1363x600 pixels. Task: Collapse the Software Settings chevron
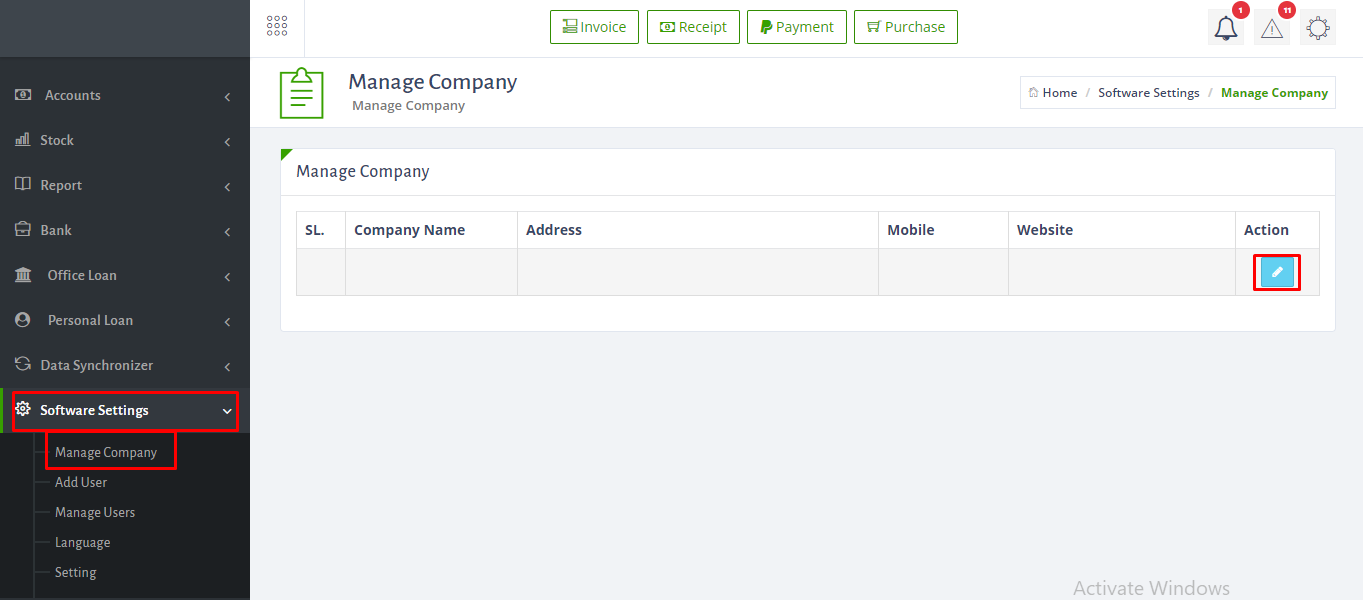coord(228,411)
